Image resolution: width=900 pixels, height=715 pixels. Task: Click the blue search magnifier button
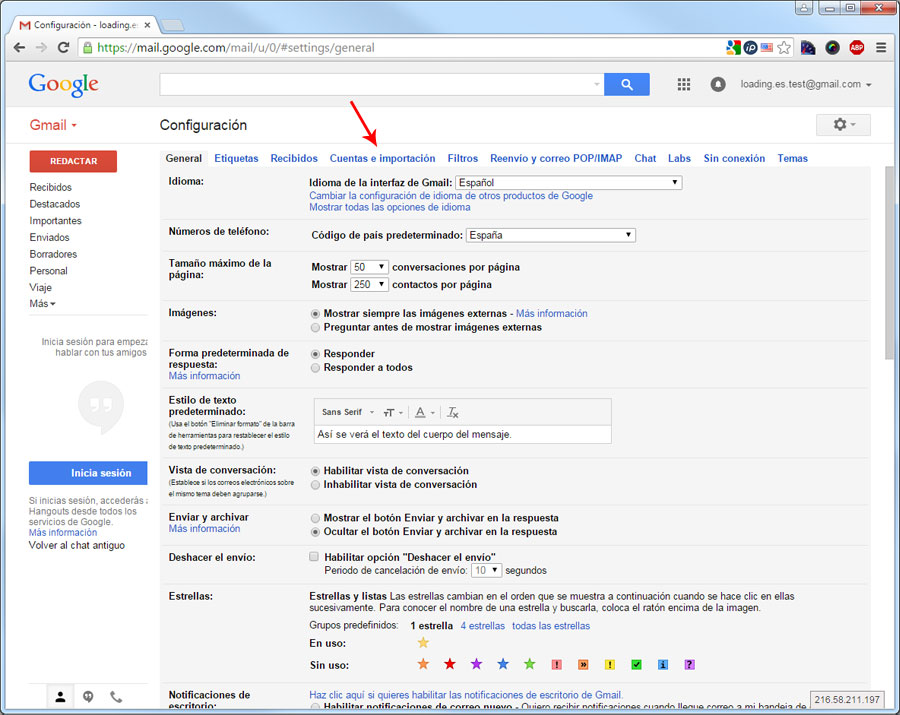pyautogui.click(x=627, y=84)
